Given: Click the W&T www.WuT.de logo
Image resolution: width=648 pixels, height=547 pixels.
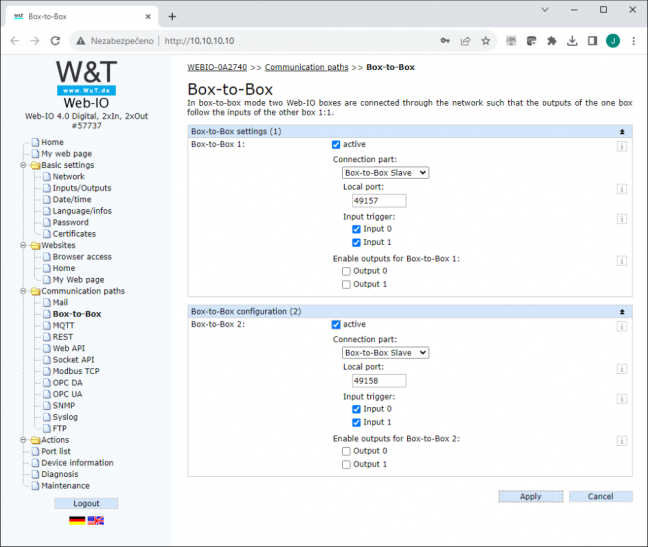Looking at the screenshot, I should click(x=86, y=78).
